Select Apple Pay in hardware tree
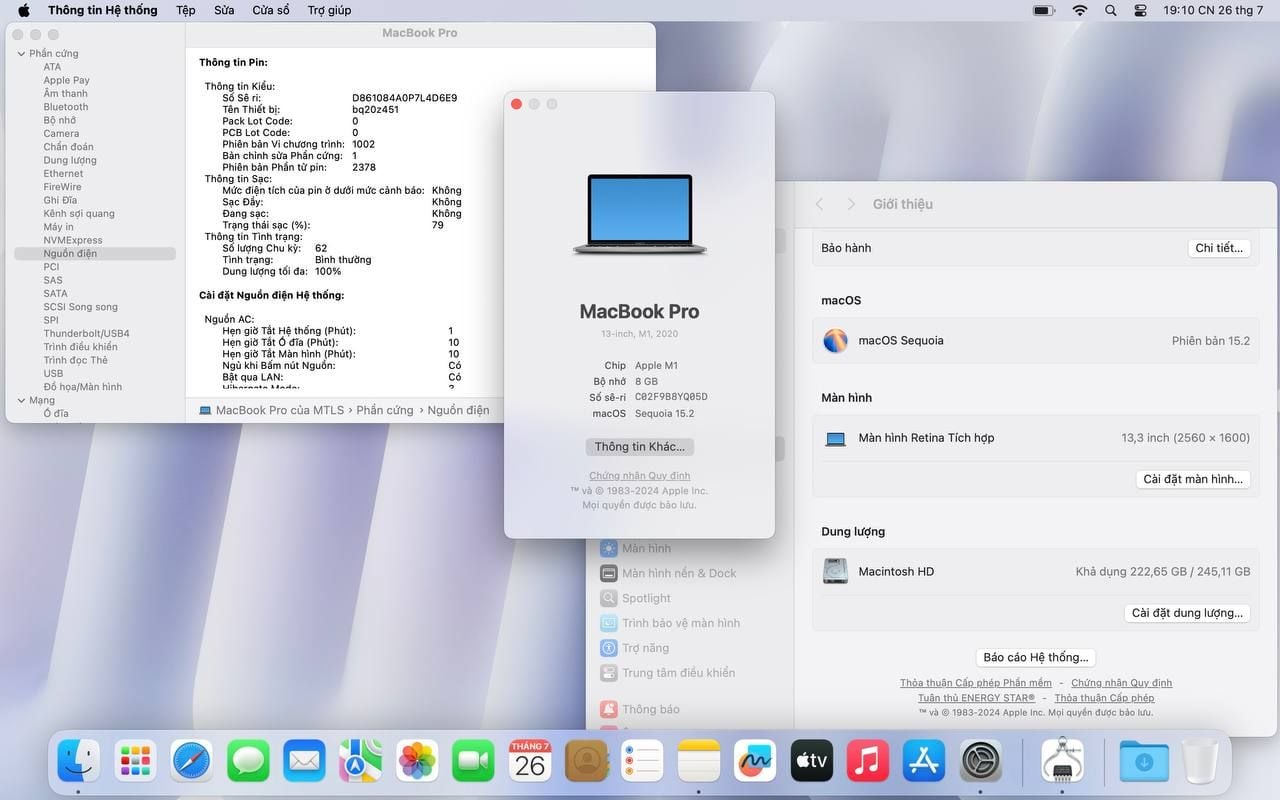The image size is (1280, 800). click(x=66, y=81)
